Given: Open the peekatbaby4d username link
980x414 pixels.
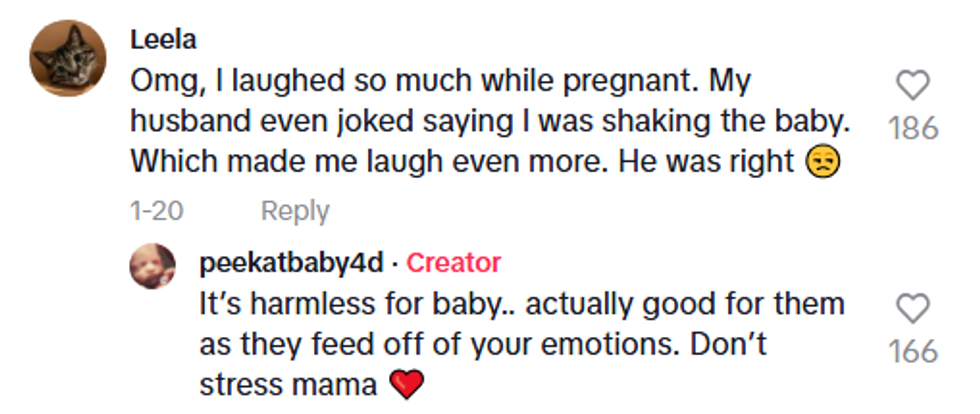Looking at the screenshot, I should point(291,263).
